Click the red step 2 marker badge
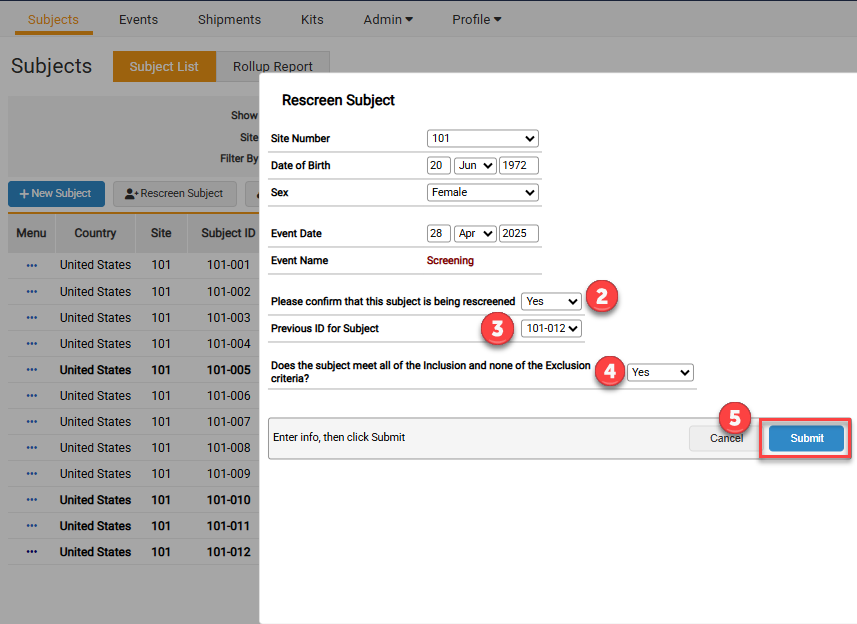 tap(601, 296)
